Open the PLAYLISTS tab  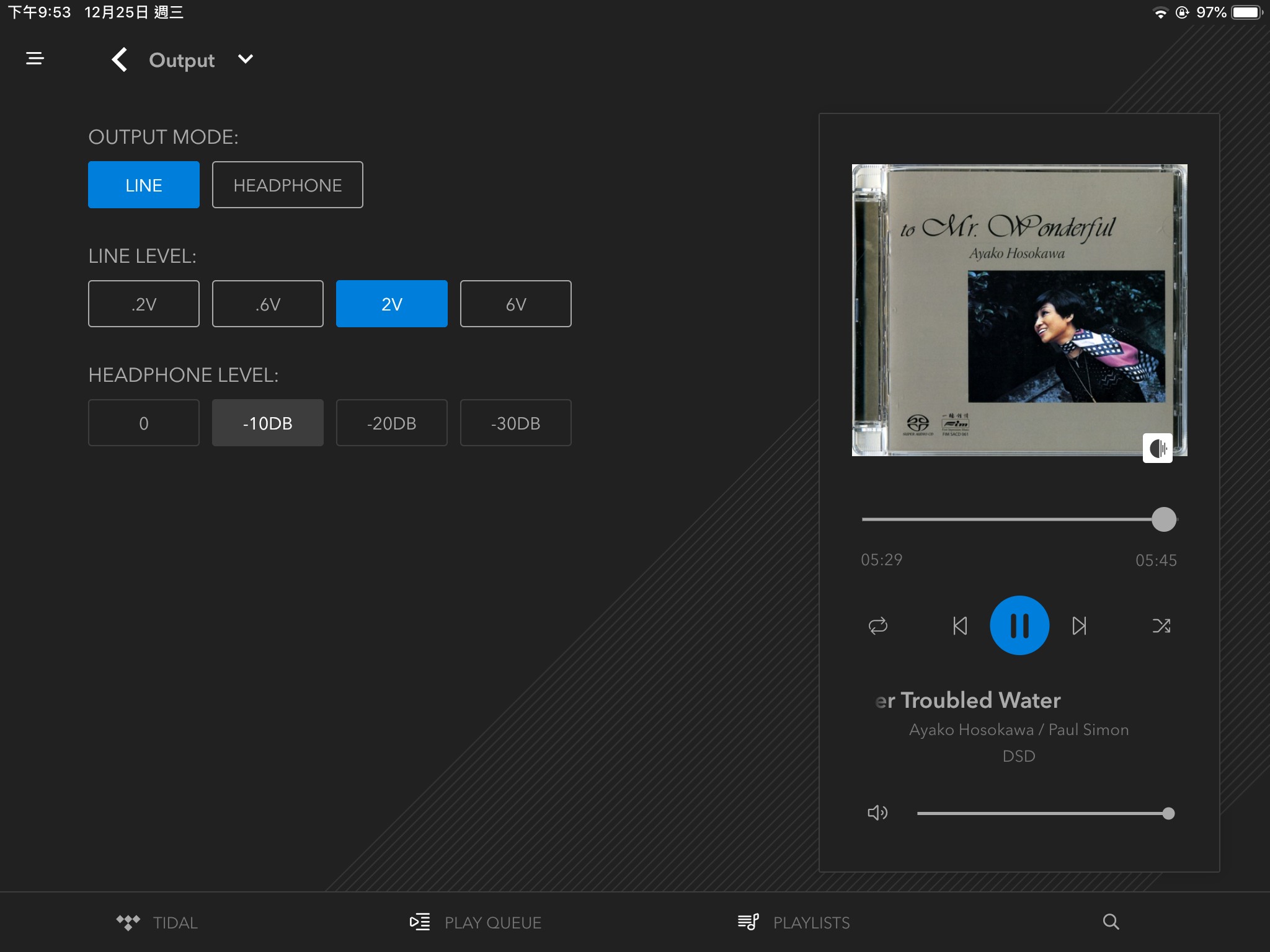tap(794, 922)
